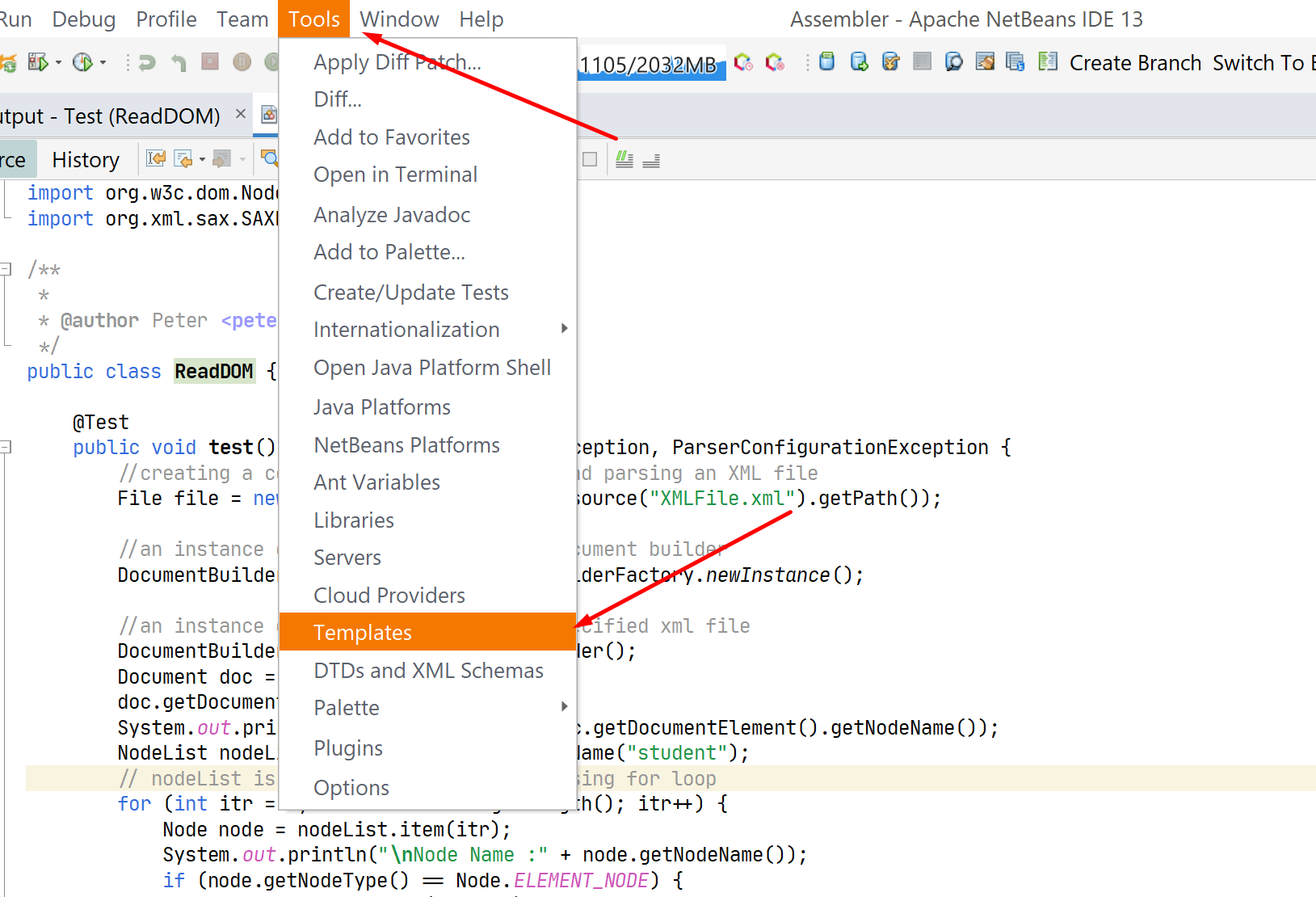The height and width of the screenshot is (897, 1316).
Task: Click the Back navigation editor icon
Action: (x=183, y=159)
